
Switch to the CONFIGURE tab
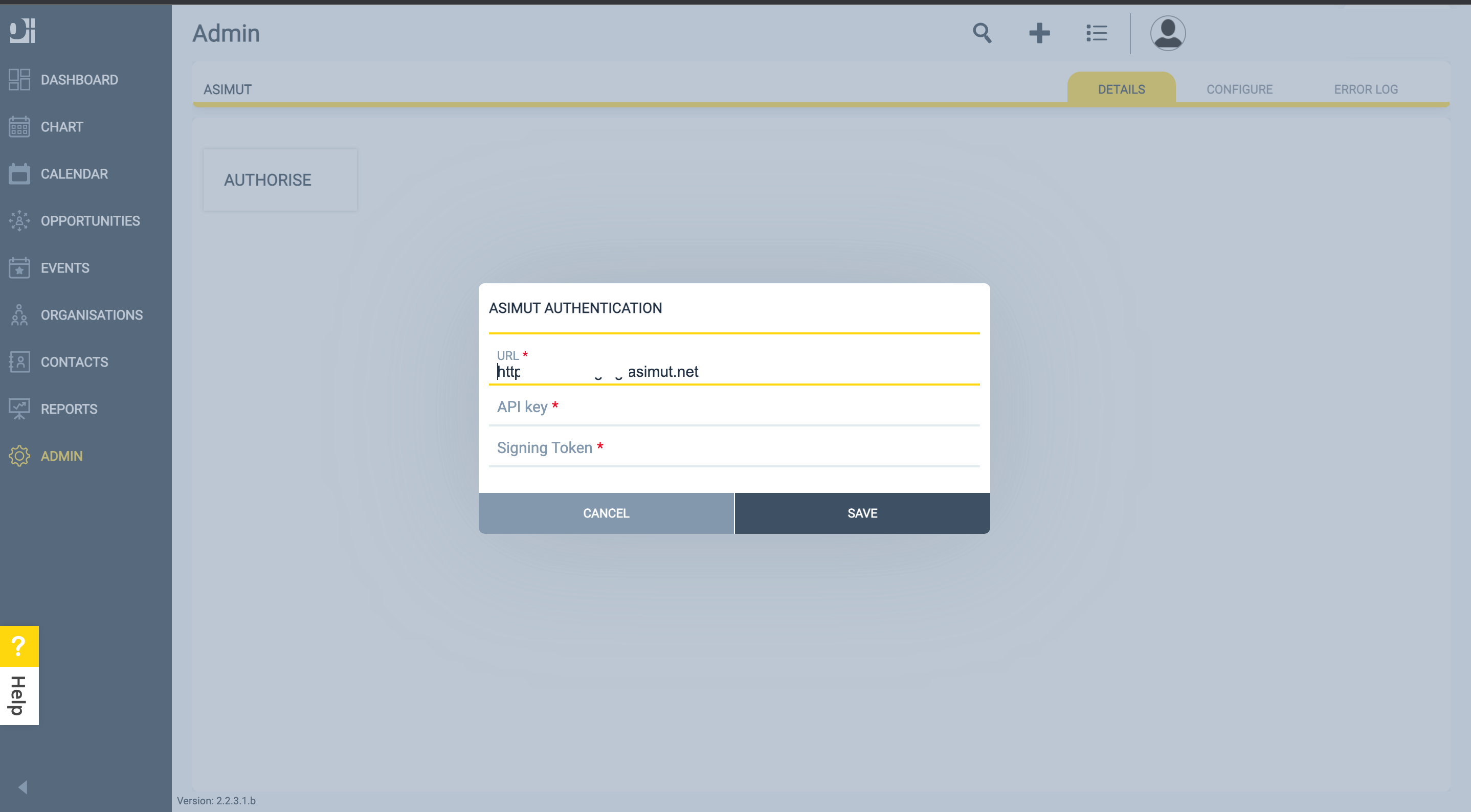(1240, 89)
